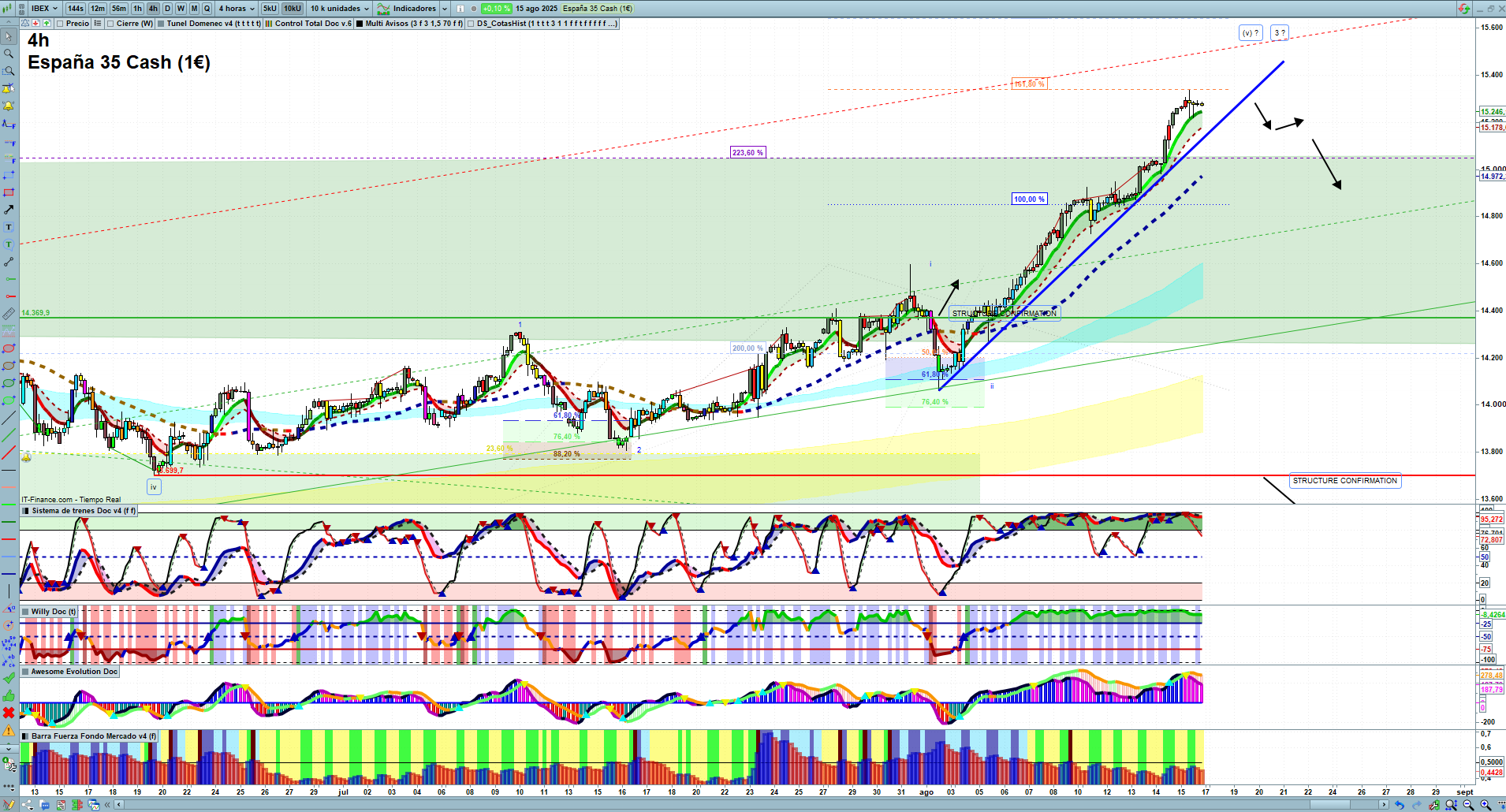Switch to the D daily timeframe
Image resolution: width=1506 pixels, height=812 pixels.
coord(167,9)
